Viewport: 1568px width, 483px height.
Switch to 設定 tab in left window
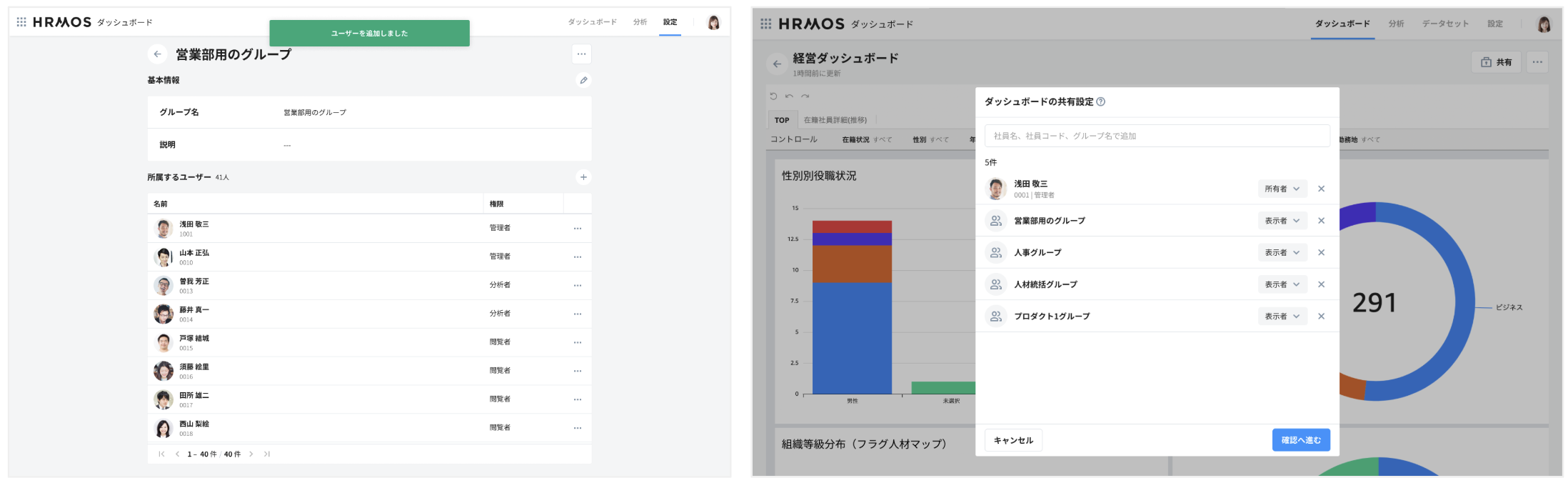coord(670,22)
